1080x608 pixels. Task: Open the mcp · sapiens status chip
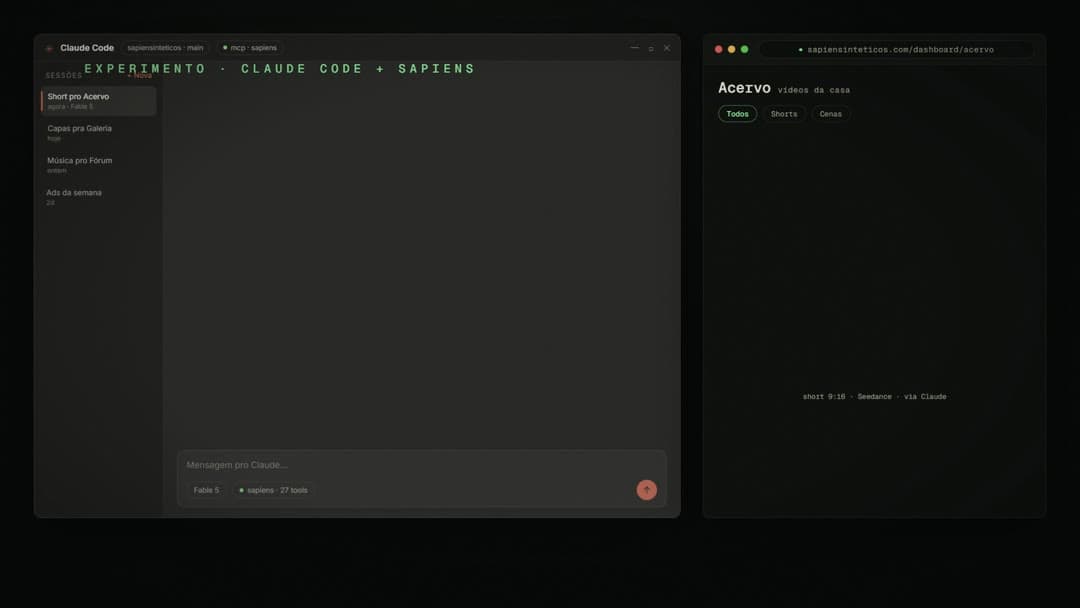coord(249,48)
